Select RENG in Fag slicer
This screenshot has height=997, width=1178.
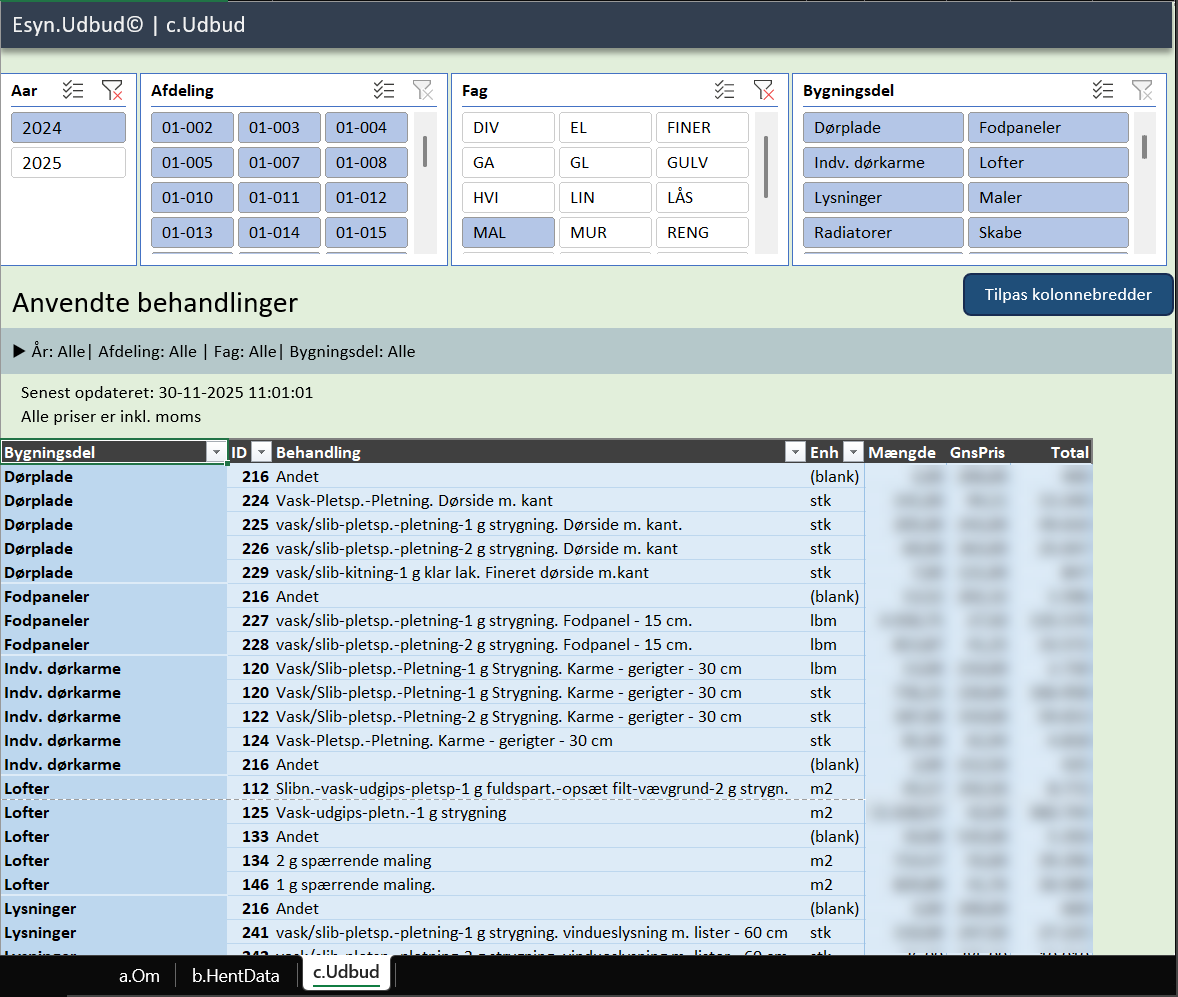coord(702,232)
